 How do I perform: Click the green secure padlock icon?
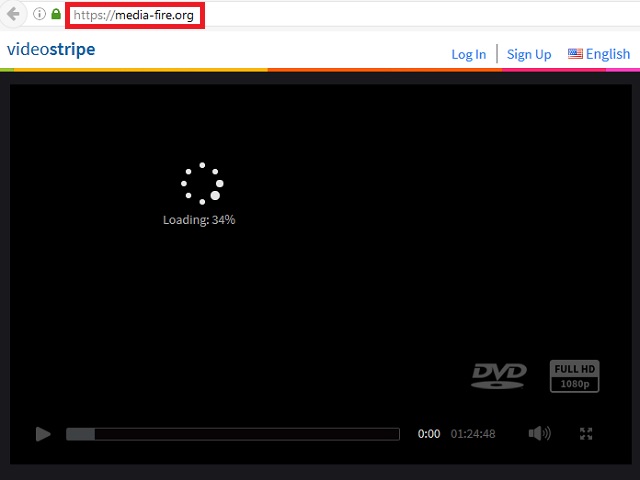point(56,14)
